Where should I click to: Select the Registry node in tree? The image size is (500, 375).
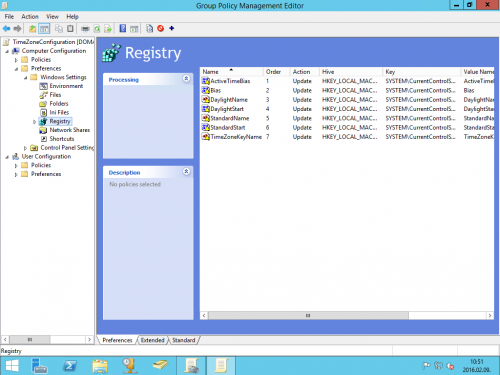click(x=60, y=121)
